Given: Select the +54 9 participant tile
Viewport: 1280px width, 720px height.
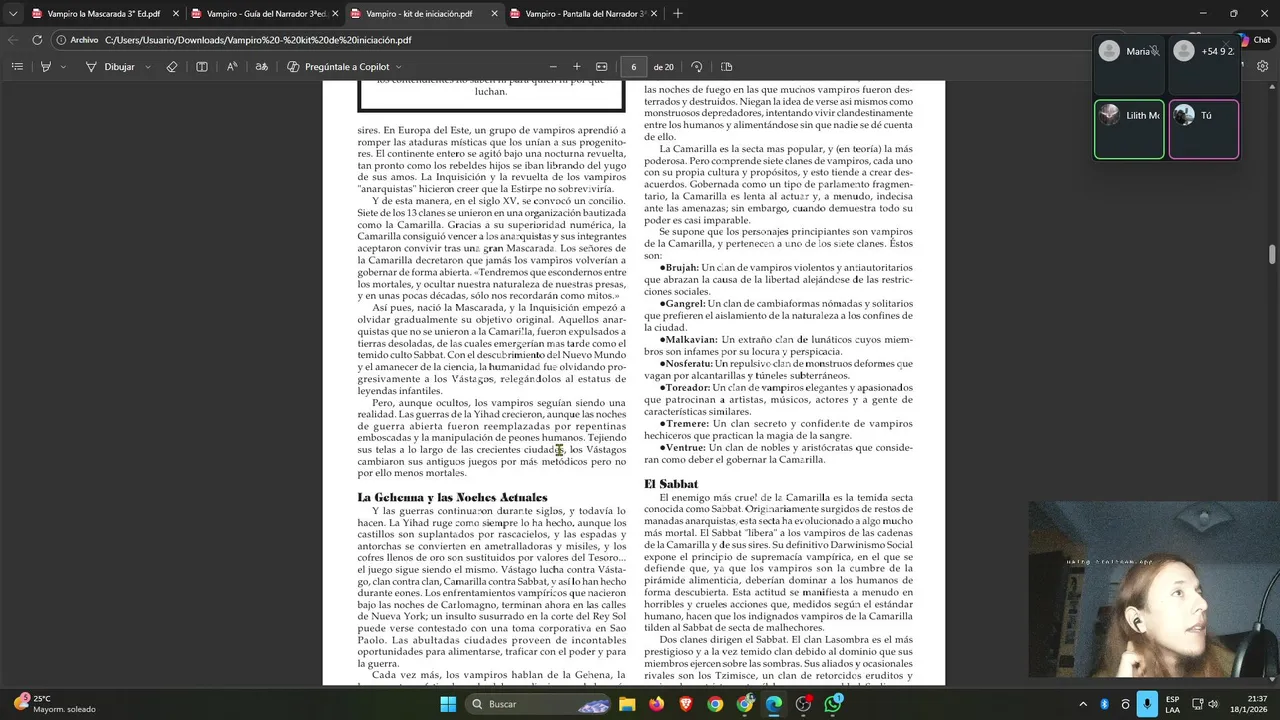Looking at the screenshot, I should point(1204,65).
